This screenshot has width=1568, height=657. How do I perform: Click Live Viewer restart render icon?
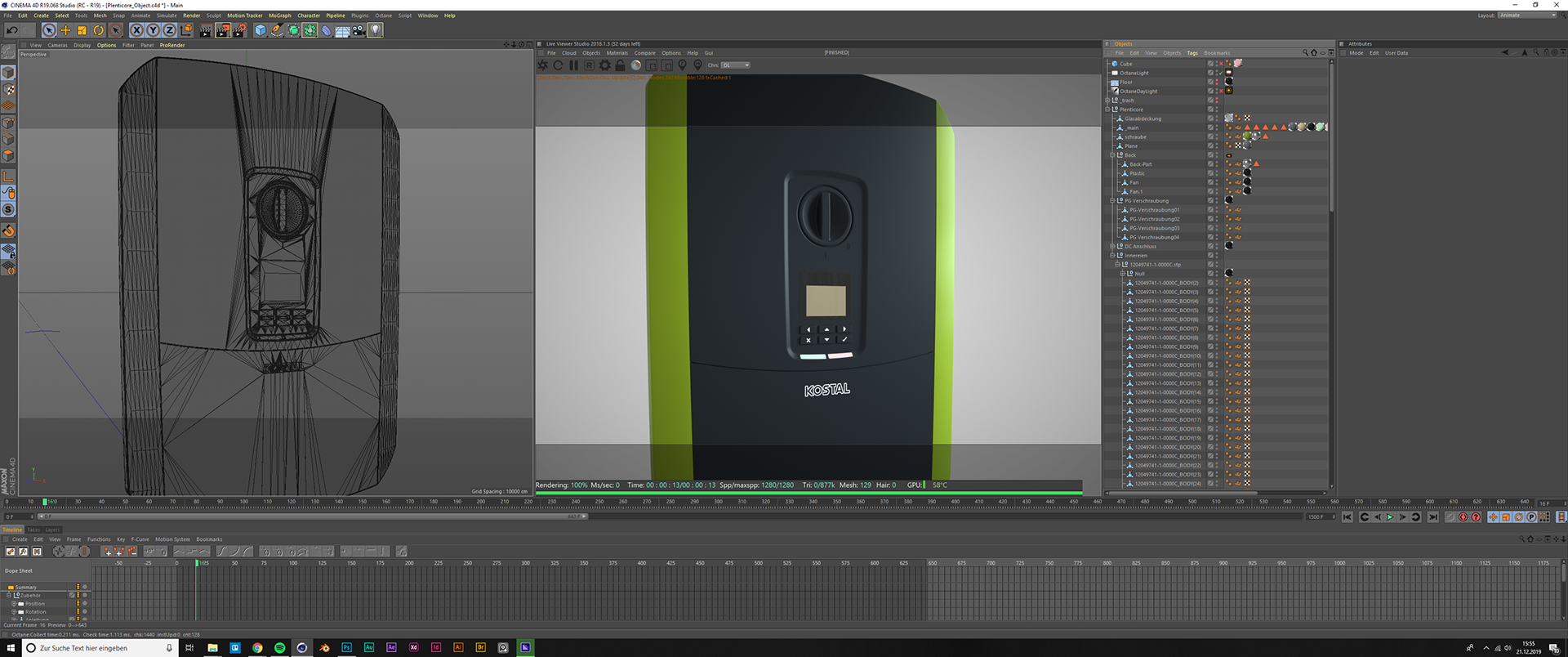pyautogui.click(x=558, y=65)
